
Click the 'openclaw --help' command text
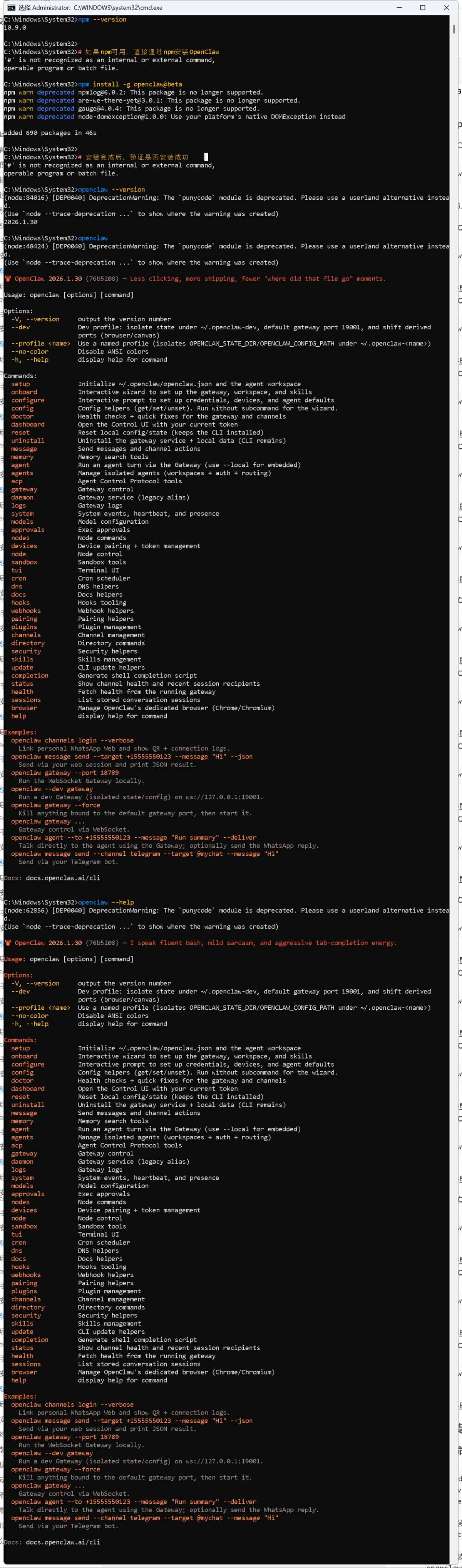106,902
